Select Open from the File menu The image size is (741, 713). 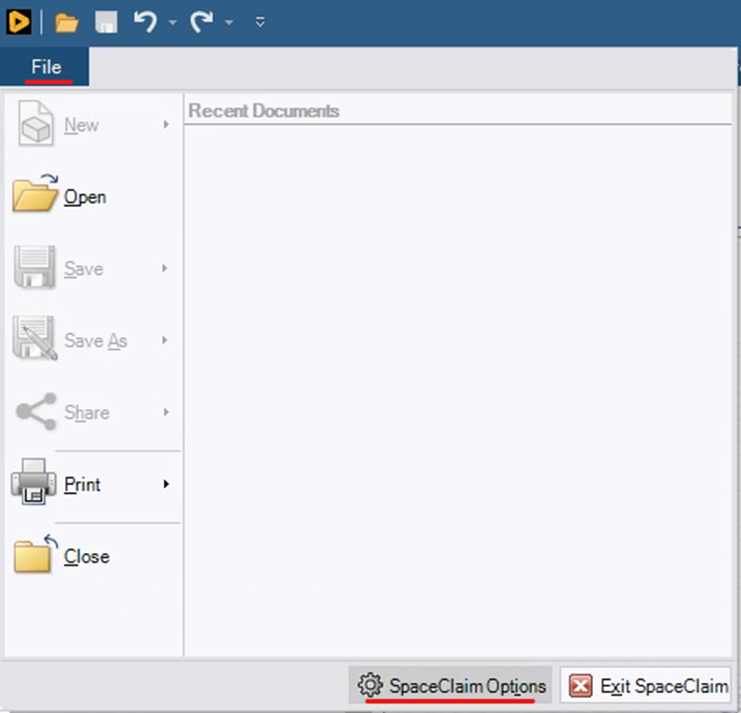[x=85, y=197]
